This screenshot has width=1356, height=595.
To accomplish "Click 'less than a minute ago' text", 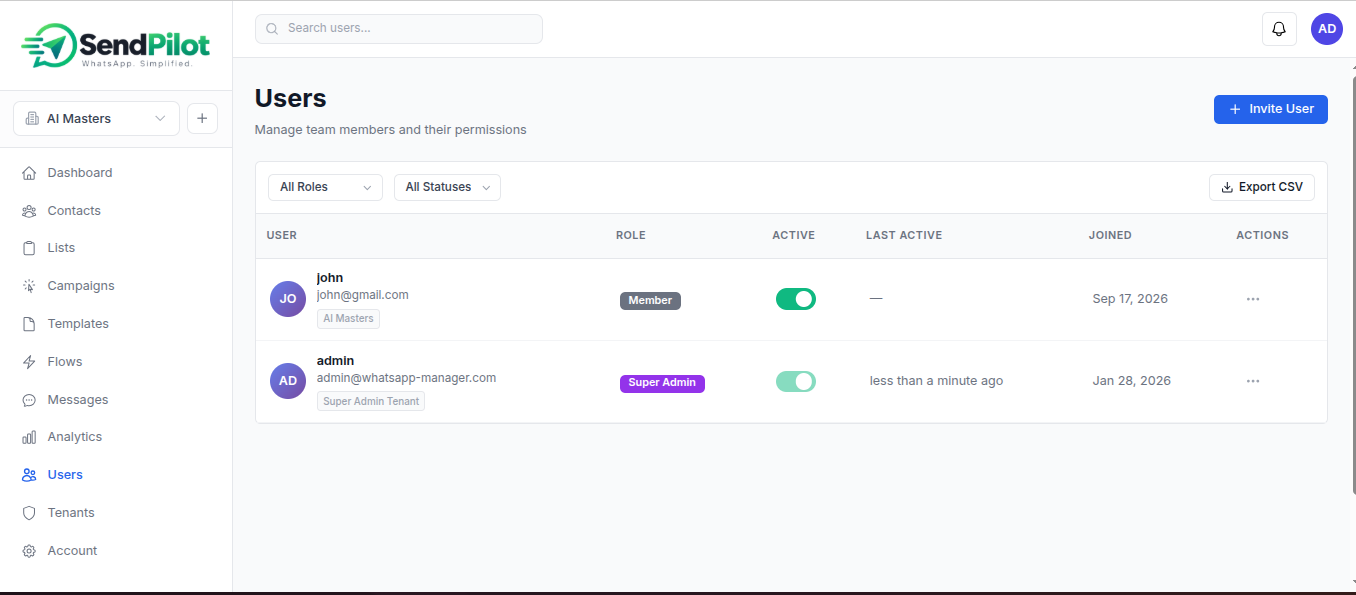I will coord(936,381).
